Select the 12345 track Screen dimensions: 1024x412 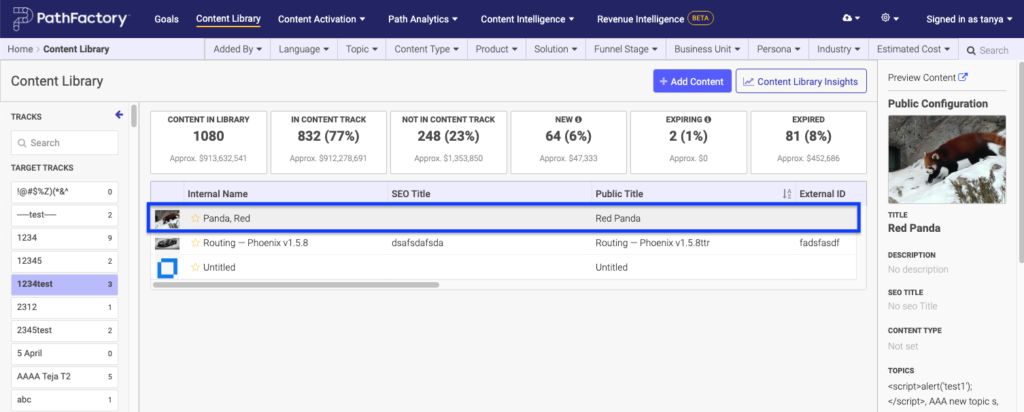(65, 261)
